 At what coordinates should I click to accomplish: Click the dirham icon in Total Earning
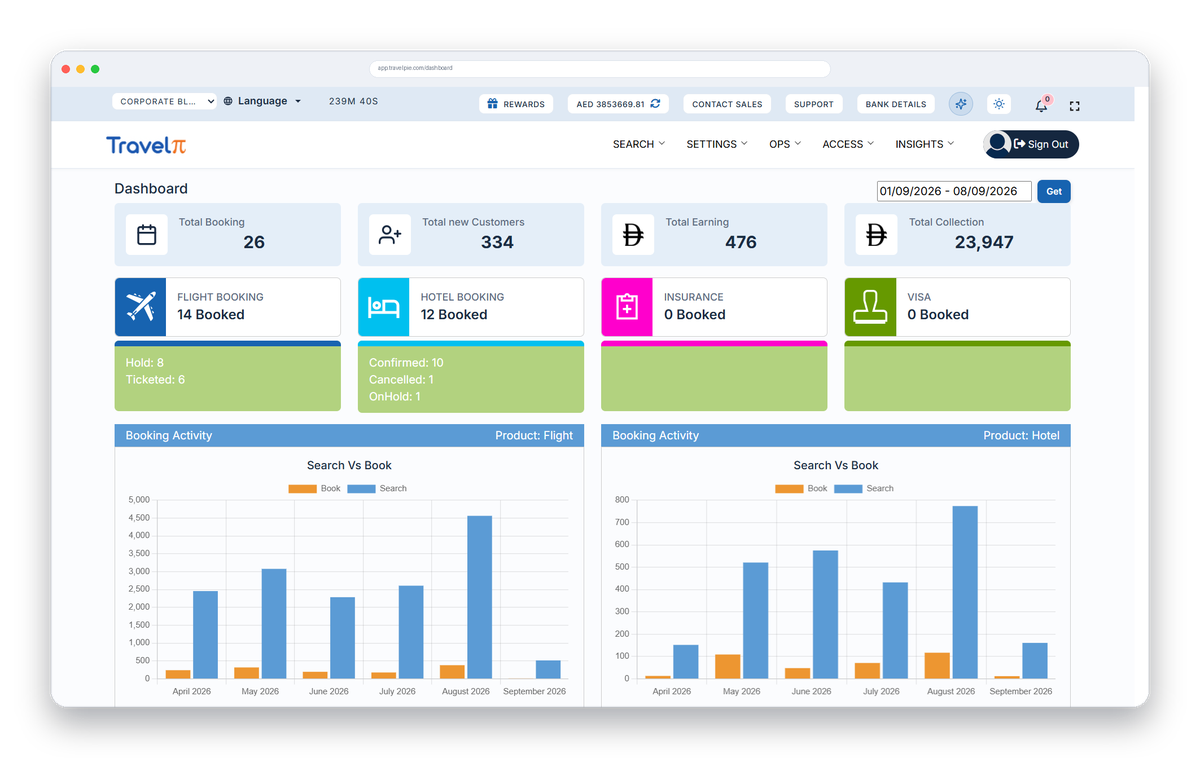coord(633,235)
